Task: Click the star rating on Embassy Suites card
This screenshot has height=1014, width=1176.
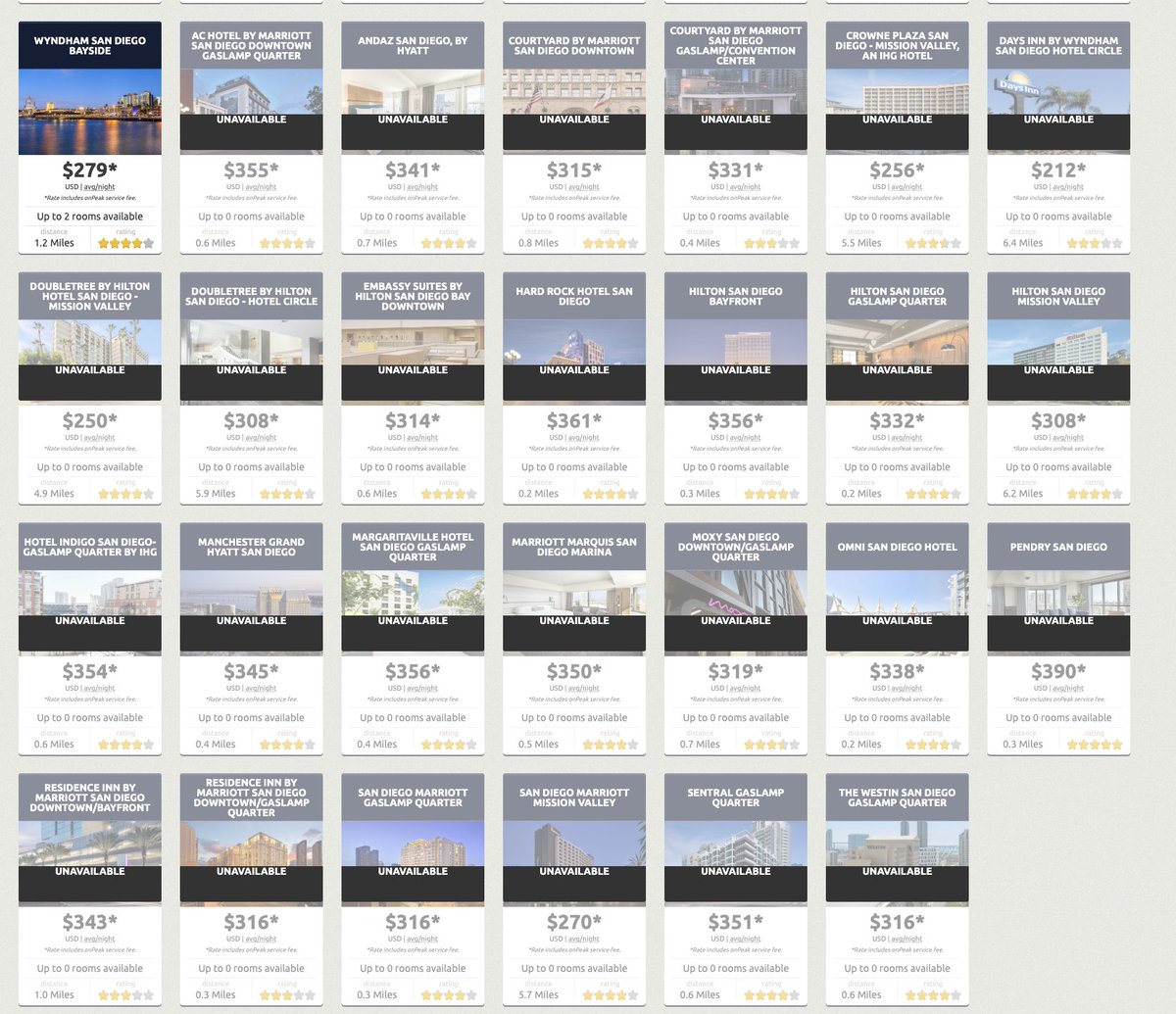Action: point(449,494)
